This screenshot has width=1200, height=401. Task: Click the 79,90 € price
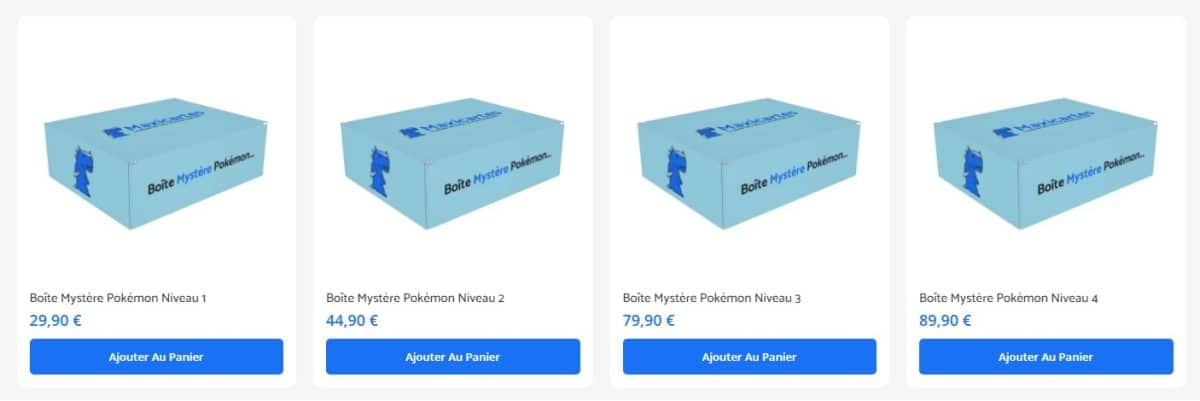tap(649, 320)
